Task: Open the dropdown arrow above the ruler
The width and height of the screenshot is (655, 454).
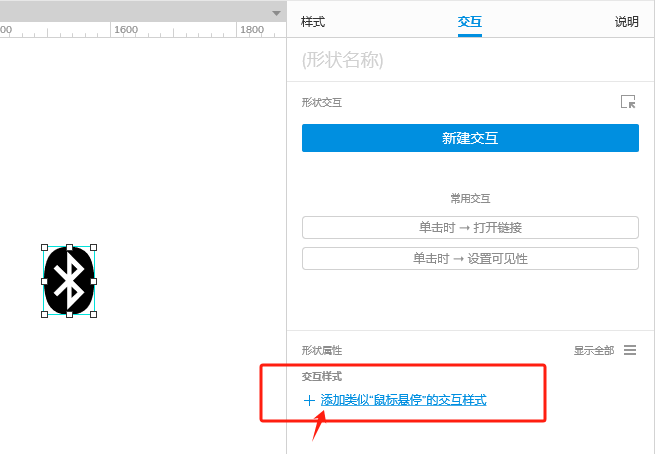Action: (276, 13)
